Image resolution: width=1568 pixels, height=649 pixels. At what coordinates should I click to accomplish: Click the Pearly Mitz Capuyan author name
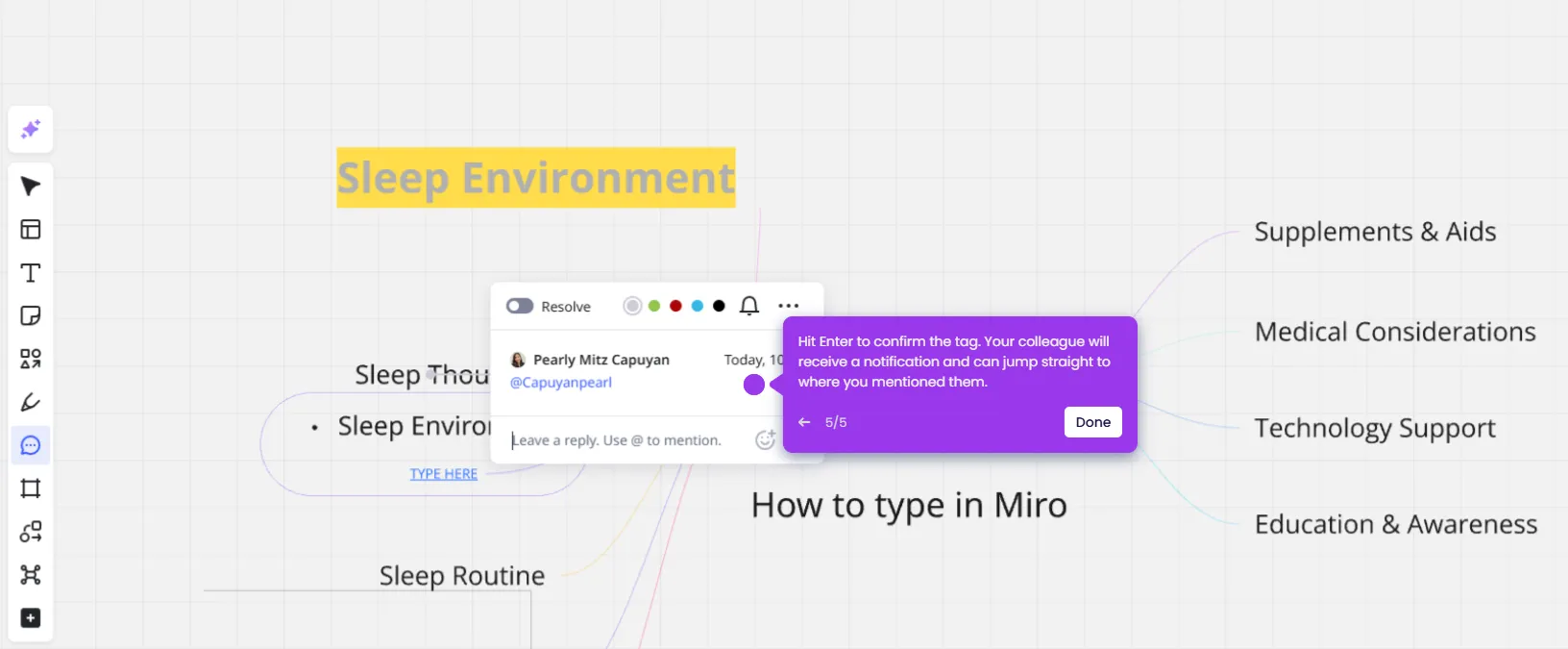tap(601, 360)
